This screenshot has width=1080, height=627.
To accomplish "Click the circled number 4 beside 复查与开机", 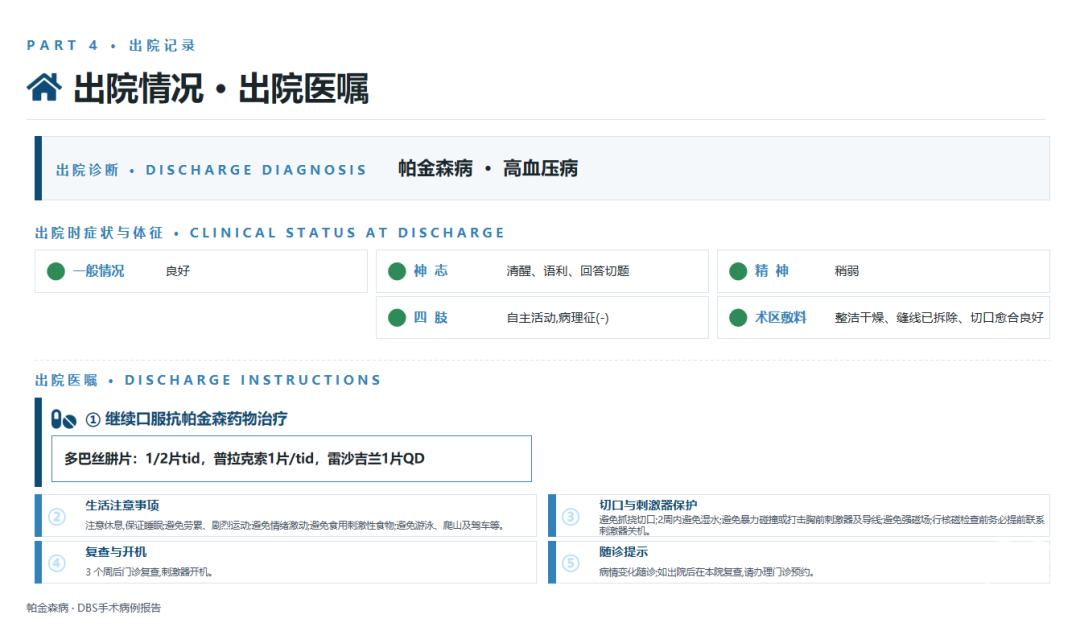I will click(x=57, y=563).
